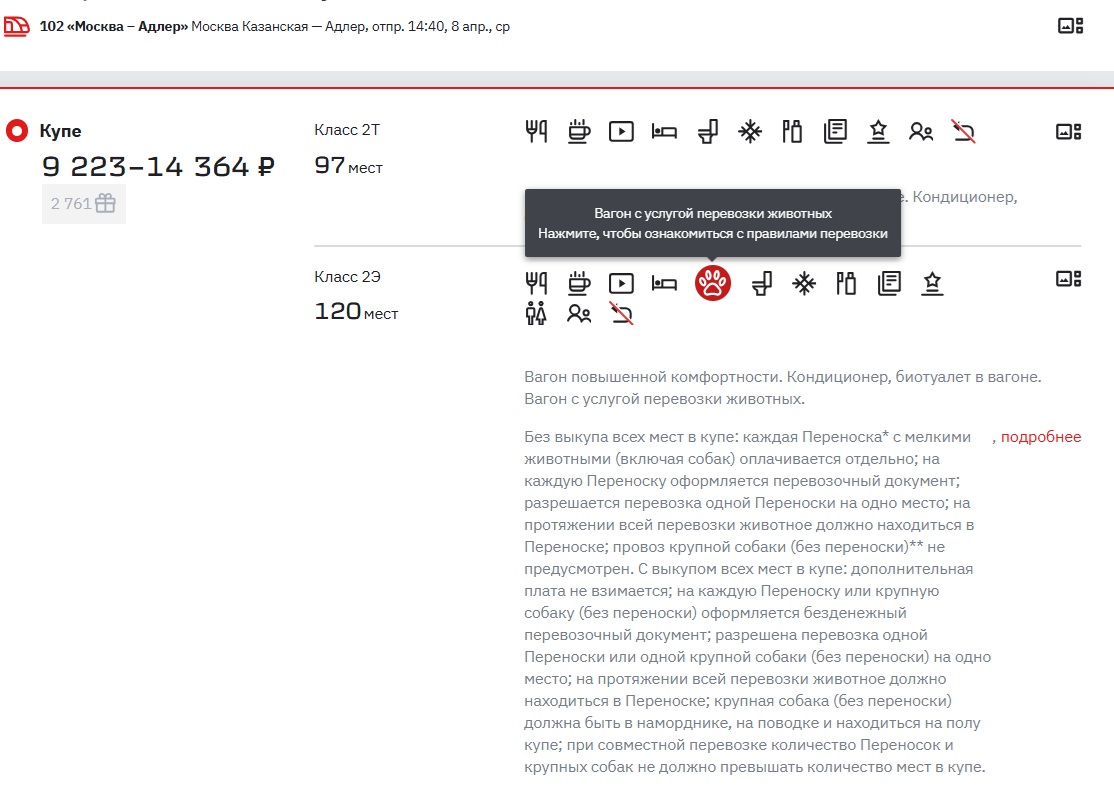
Task: Click the star icon in Класс 2Т row
Action: click(878, 131)
